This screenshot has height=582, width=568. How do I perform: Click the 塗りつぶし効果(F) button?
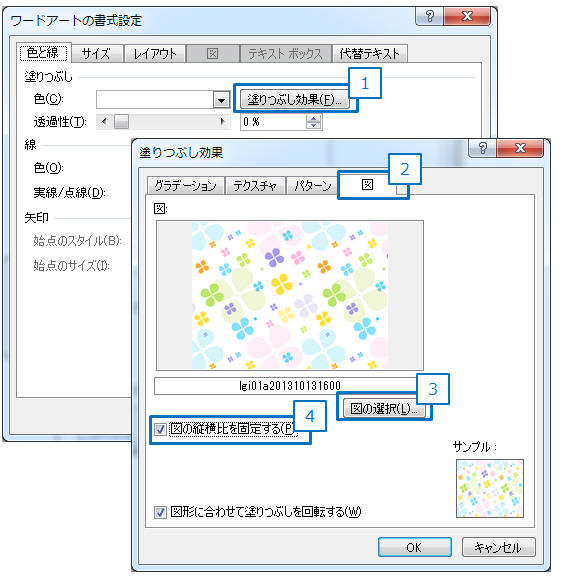coord(294,99)
